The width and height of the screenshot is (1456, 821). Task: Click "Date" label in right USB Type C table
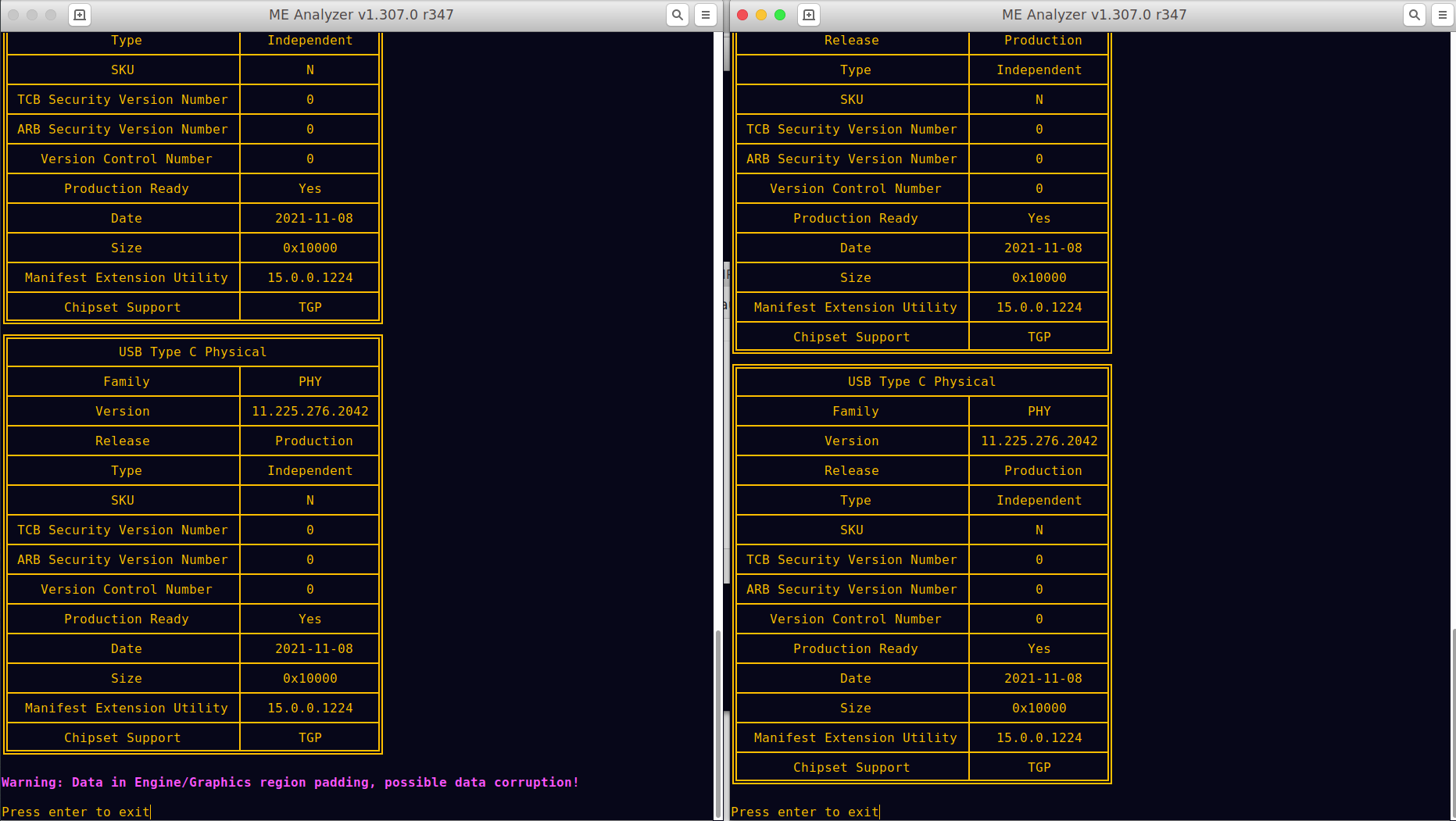coord(856,678)
